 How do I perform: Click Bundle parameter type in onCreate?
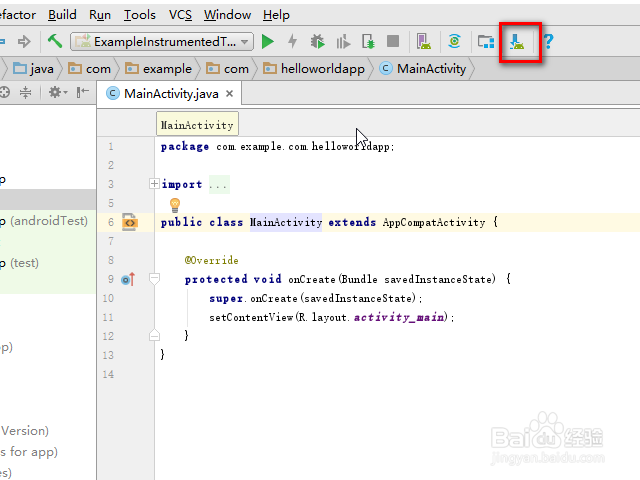click(x=359, y=279)
